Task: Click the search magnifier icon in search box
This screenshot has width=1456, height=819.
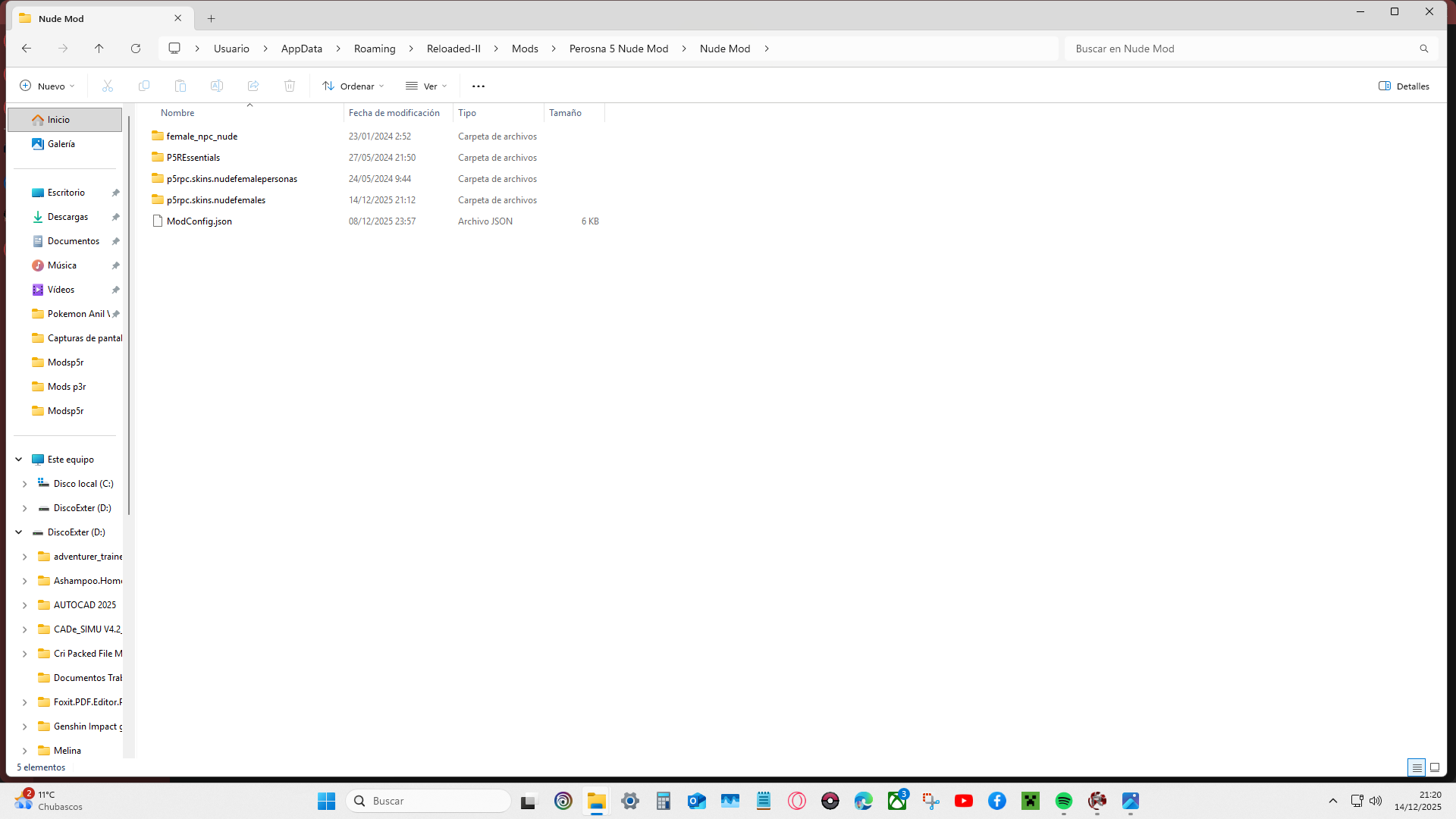Action: [x=1424, y=49]
